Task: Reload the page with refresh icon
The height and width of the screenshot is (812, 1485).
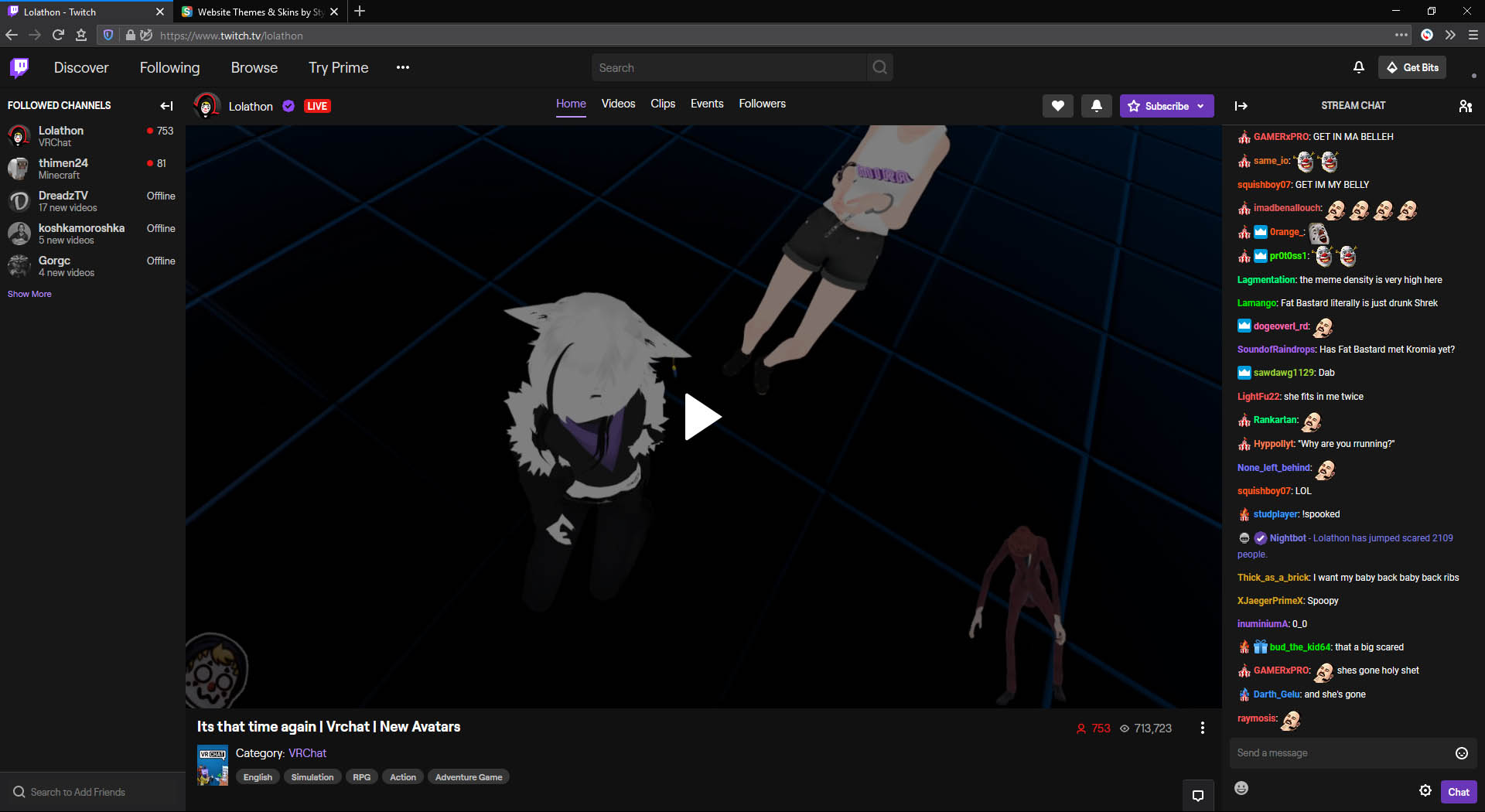Action: 58,35
